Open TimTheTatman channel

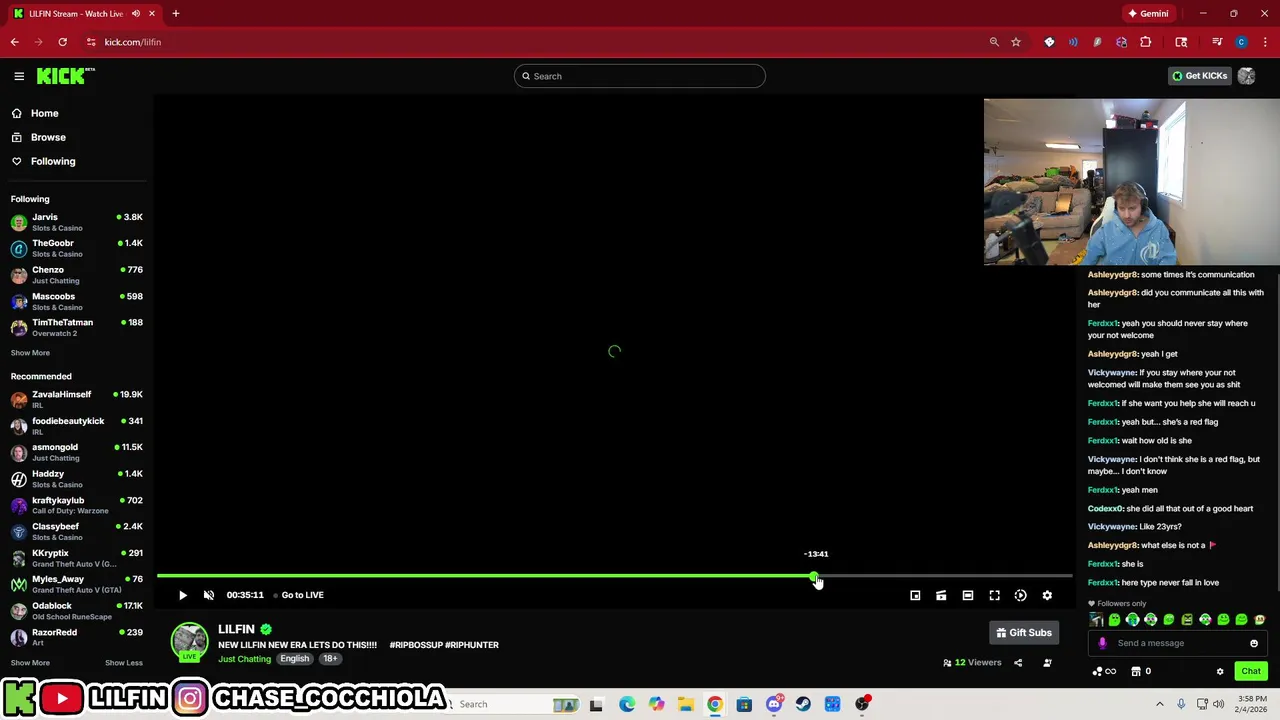click(x=76, y=327)
